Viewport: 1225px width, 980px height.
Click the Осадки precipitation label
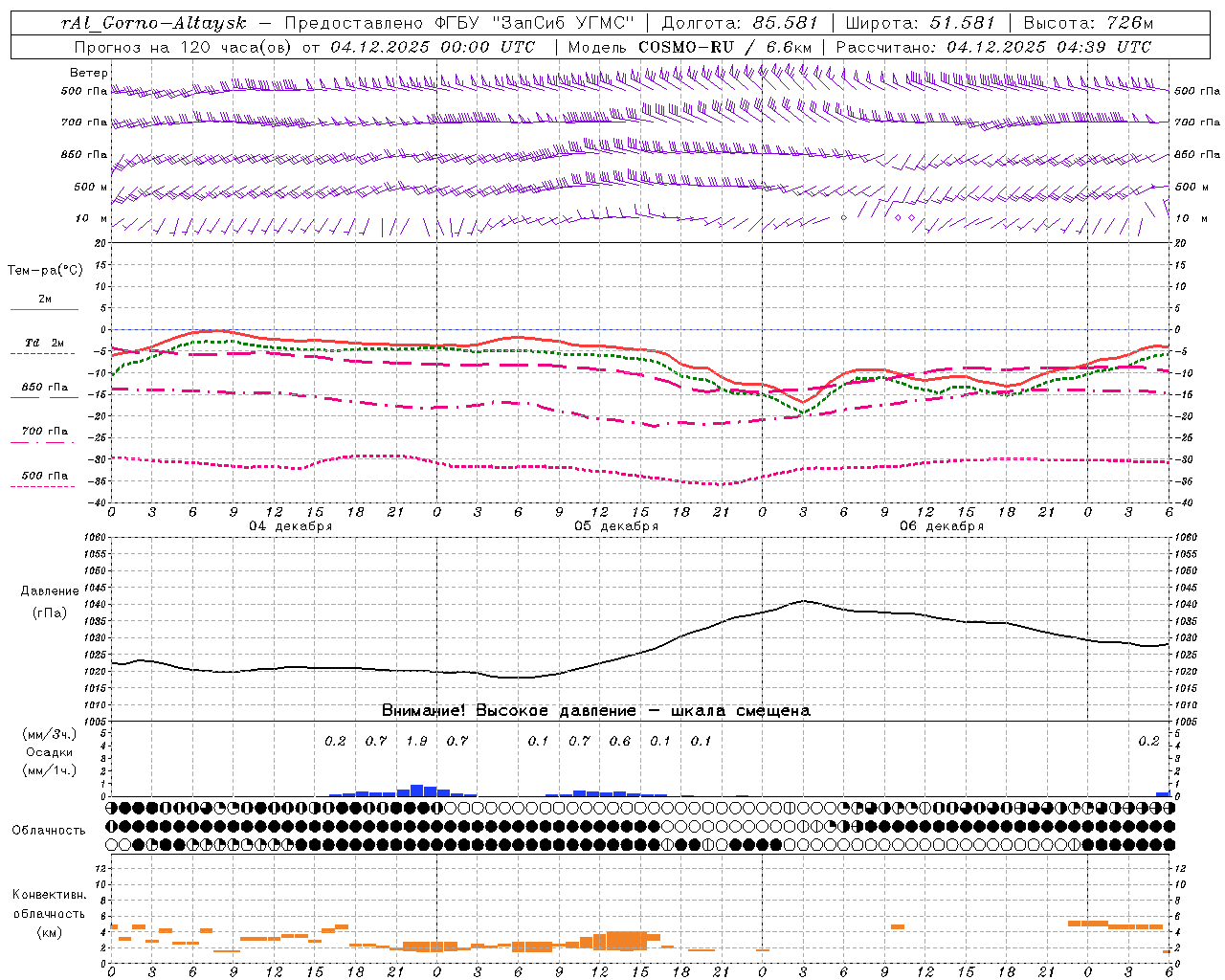tap(50, 752)
